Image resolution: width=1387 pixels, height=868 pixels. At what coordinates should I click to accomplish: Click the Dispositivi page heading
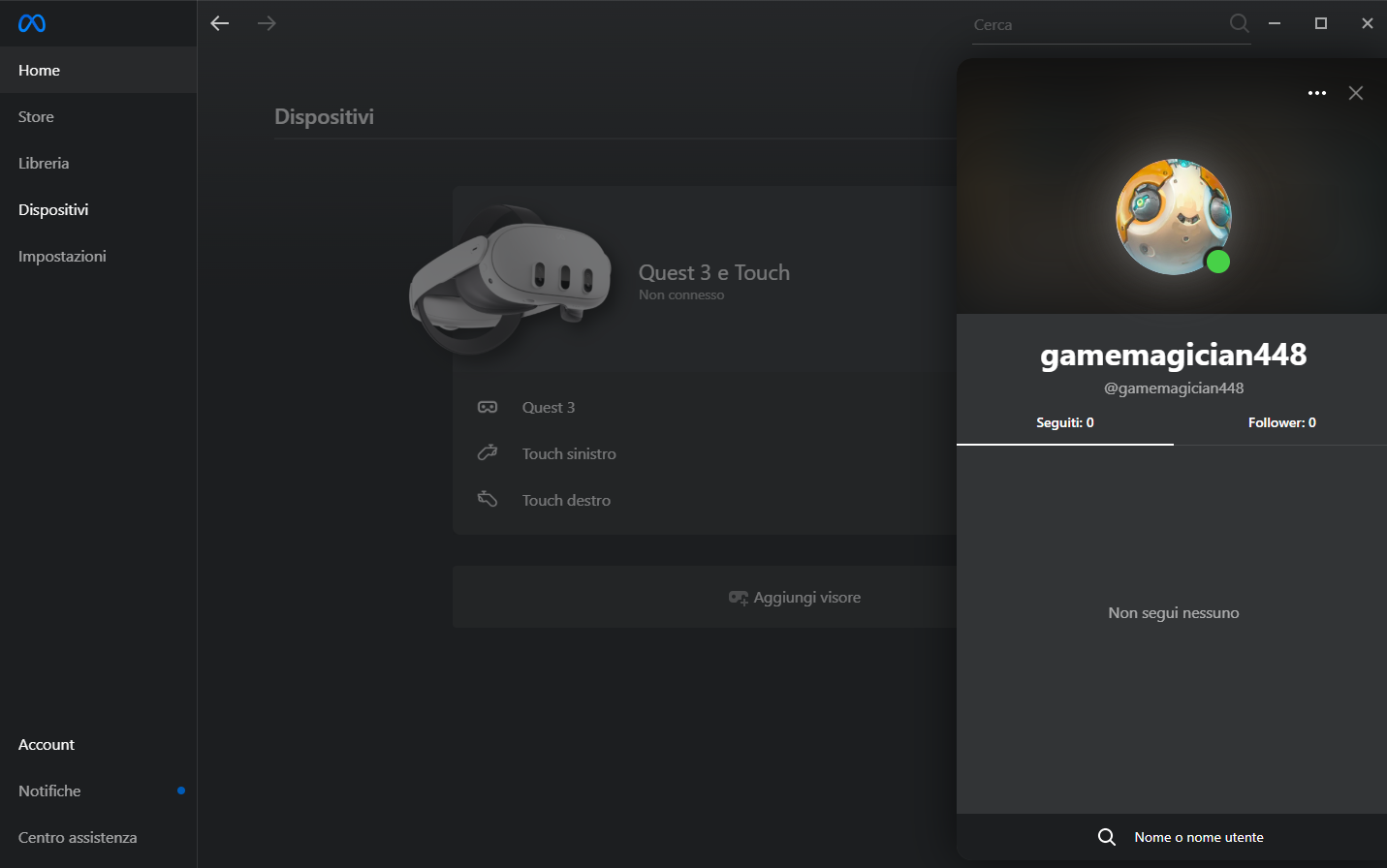click(x=324, y=116)
